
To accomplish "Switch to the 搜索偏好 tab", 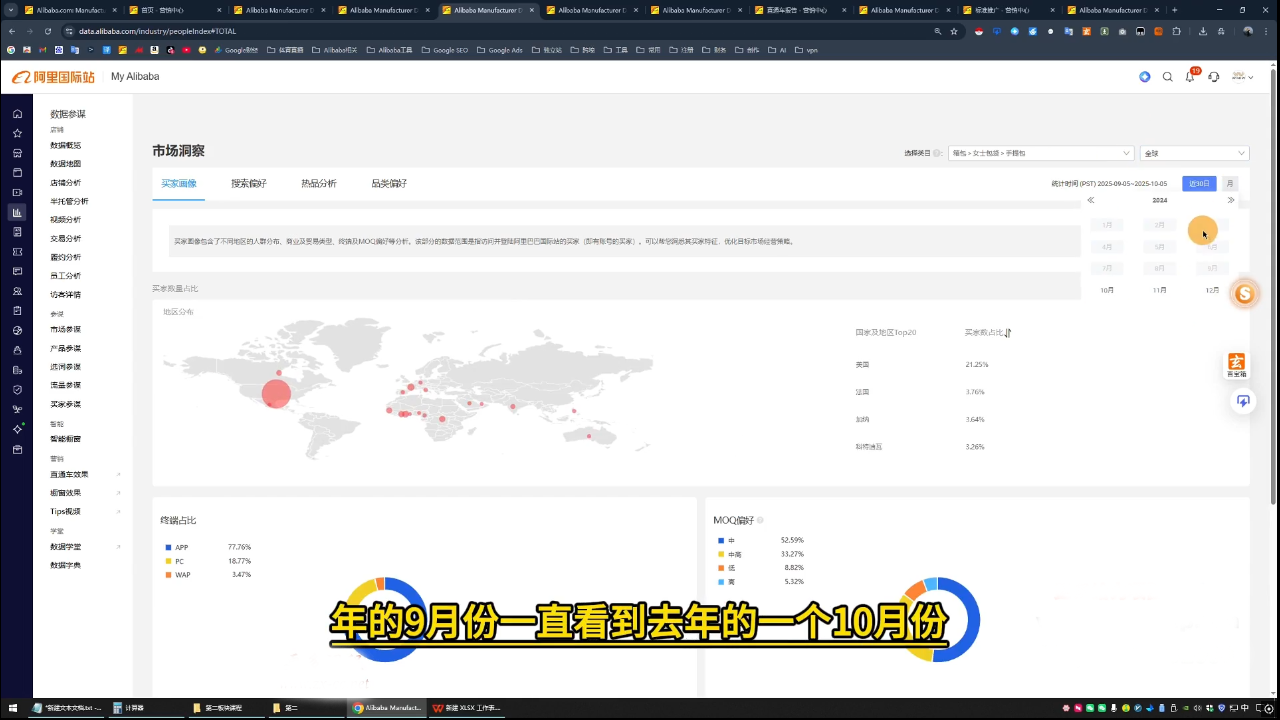I will (249, 183).
